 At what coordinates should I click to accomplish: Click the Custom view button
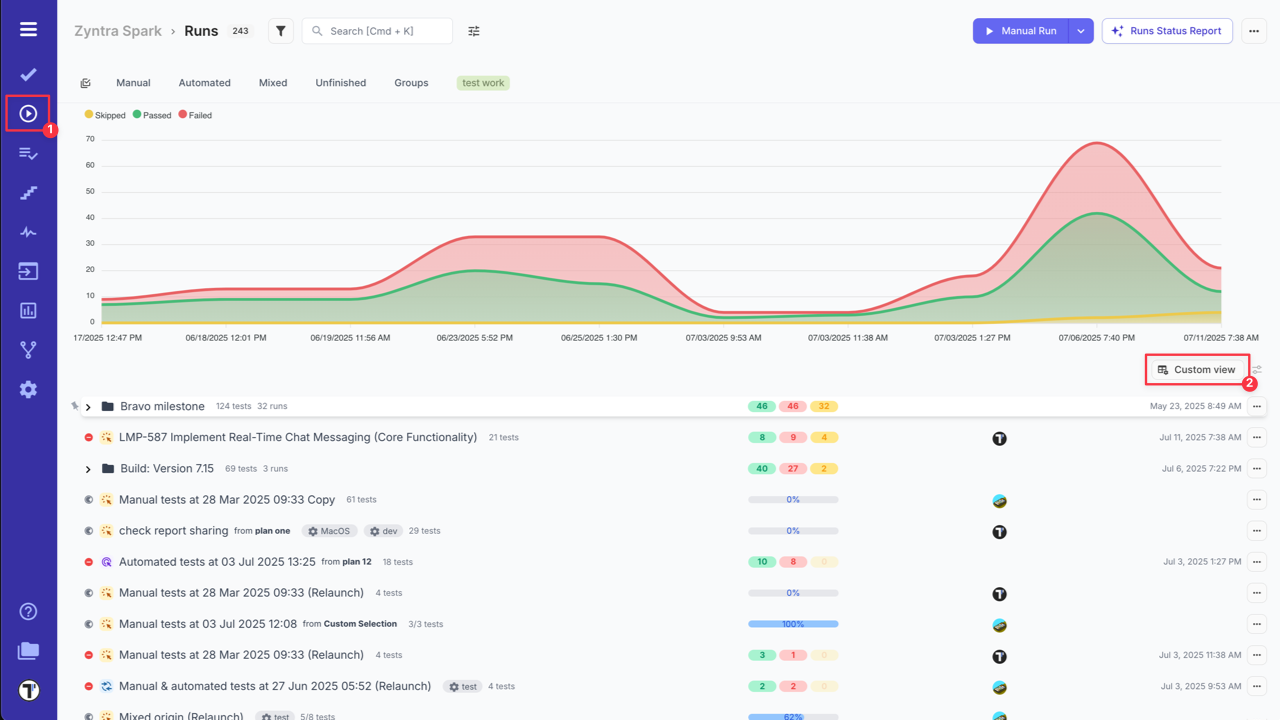pos(1197,370)
